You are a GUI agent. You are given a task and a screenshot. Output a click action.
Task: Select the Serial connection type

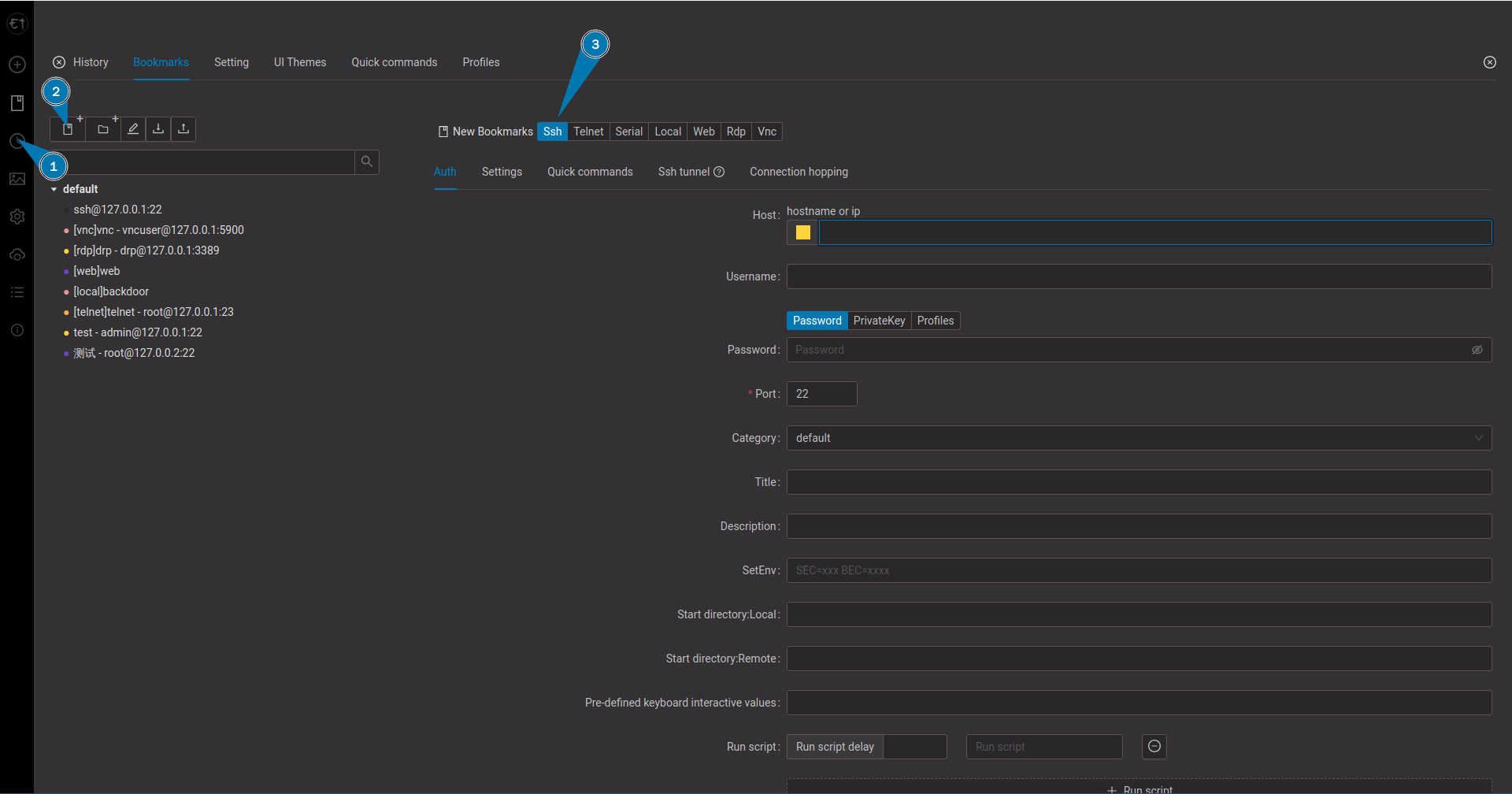(629, 132)
